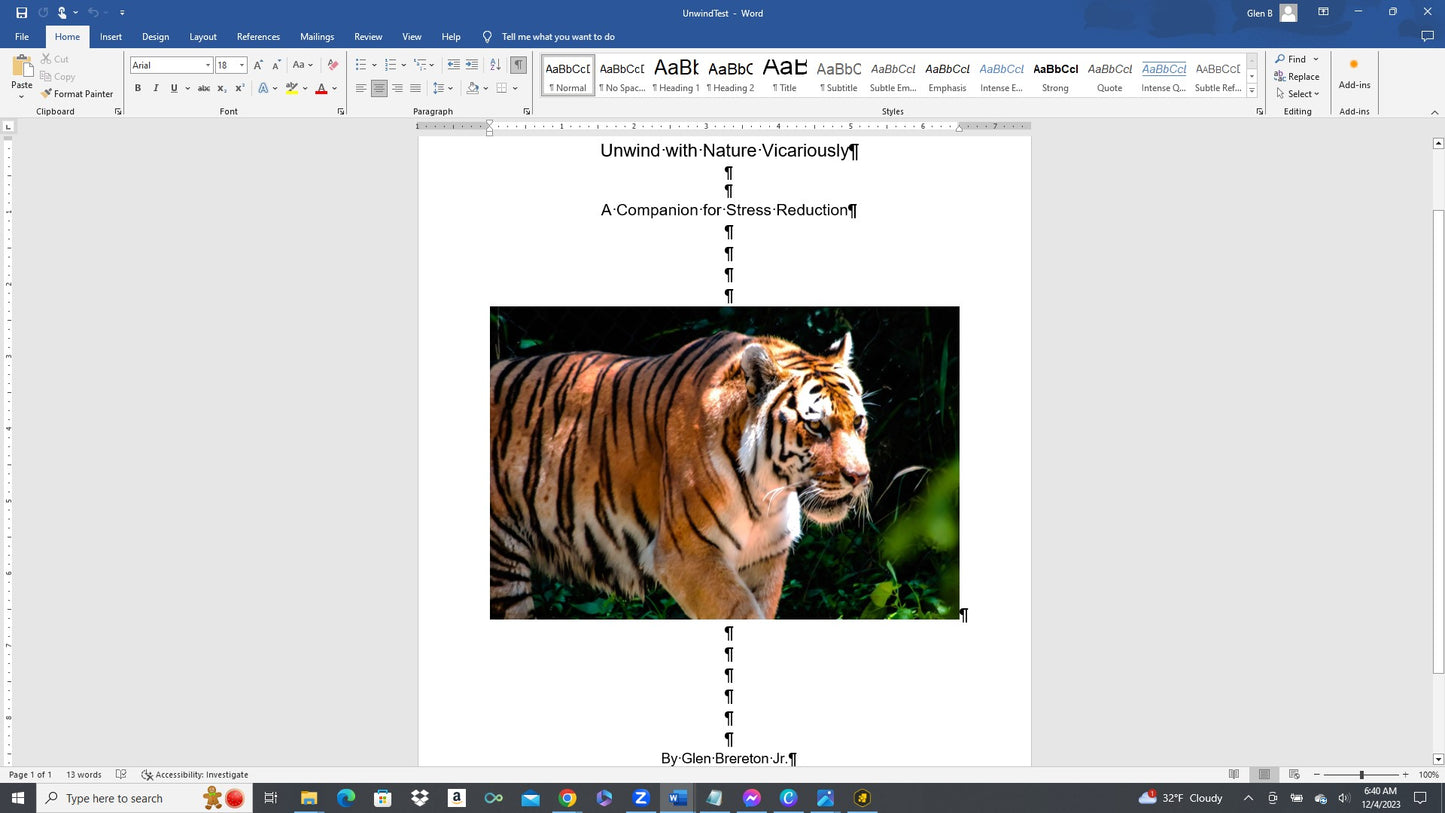Viewport: 1445px width, 813px height.
Task: Switch to the Layout ribbon tab
Action: click(203, 37)
